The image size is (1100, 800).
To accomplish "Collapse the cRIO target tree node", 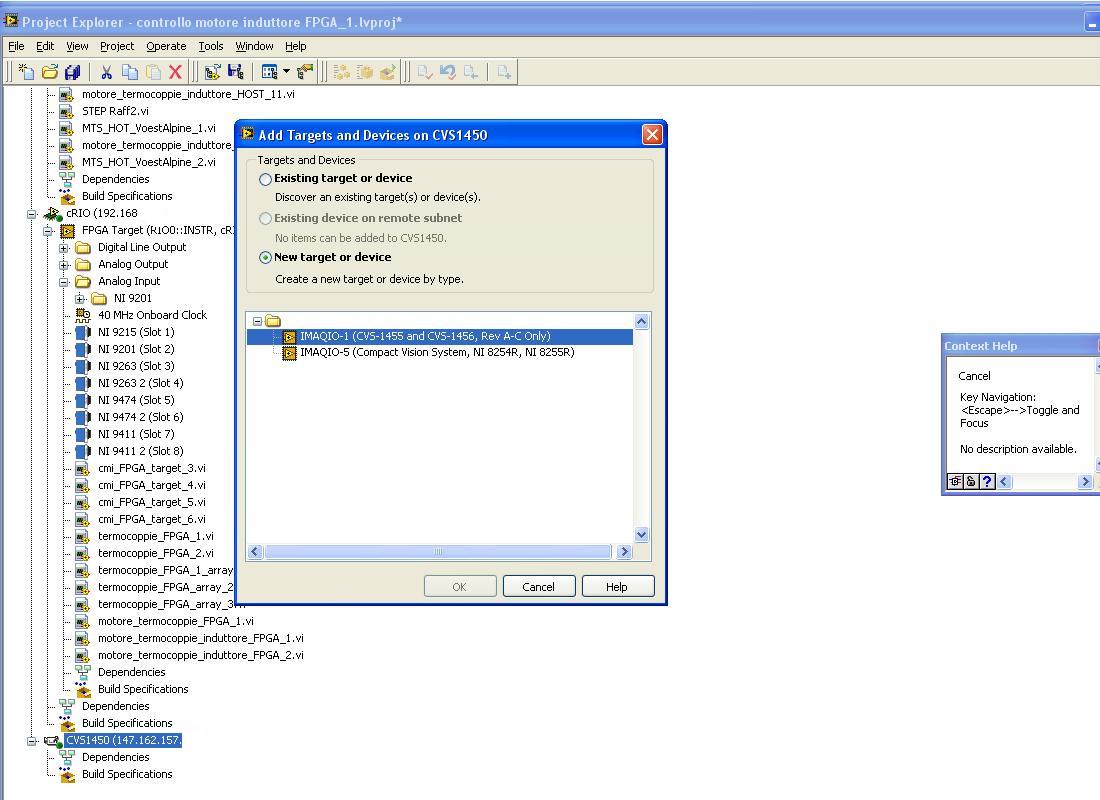I will click(x=32, y=214).
